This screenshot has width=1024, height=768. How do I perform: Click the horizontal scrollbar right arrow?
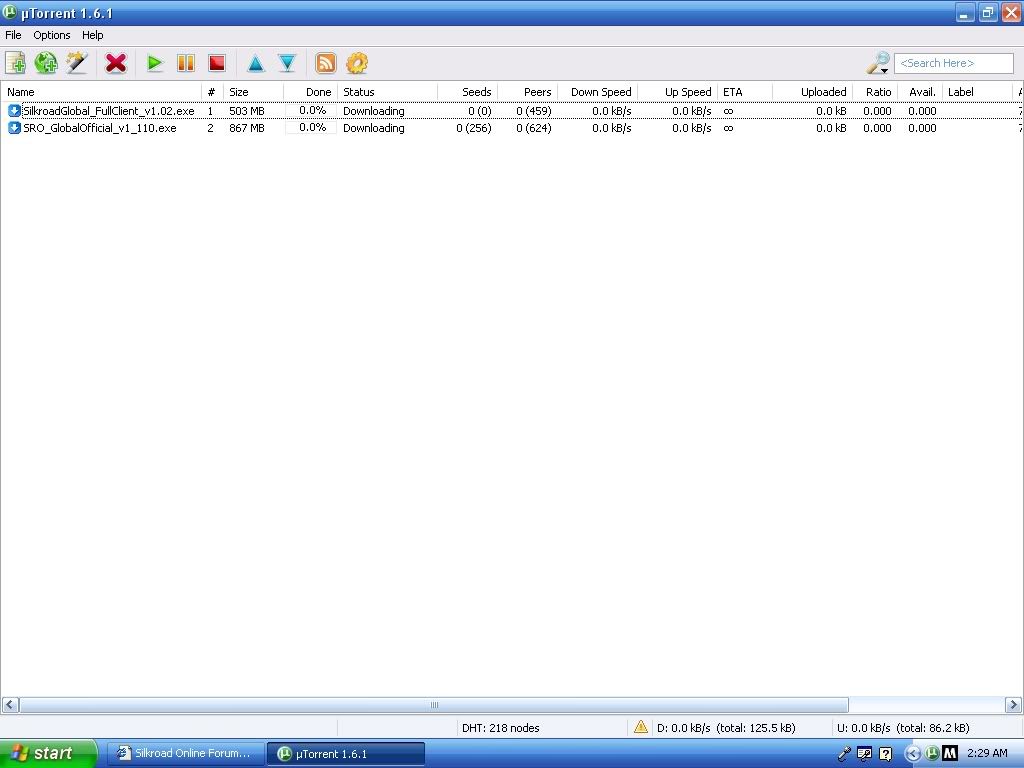(x=1014, y=705)
